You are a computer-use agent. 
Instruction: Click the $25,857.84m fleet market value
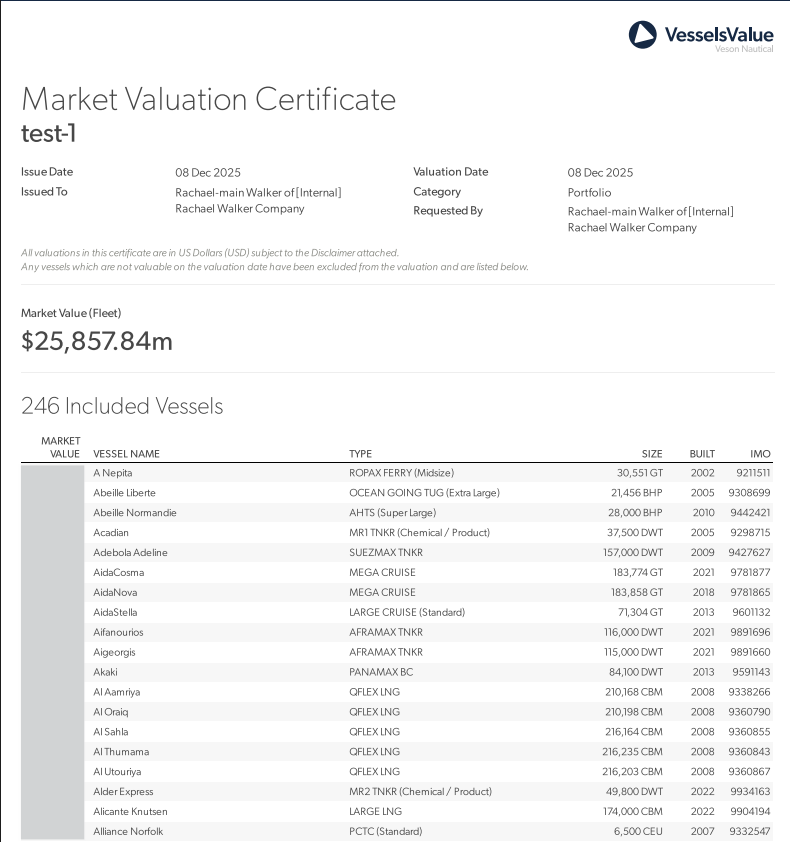click(97, 341)
